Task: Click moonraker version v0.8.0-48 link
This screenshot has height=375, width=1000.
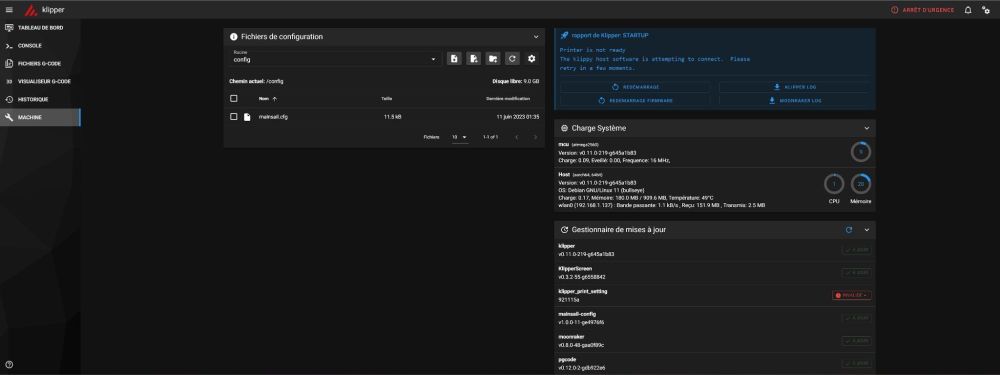Action: point(581,345)
